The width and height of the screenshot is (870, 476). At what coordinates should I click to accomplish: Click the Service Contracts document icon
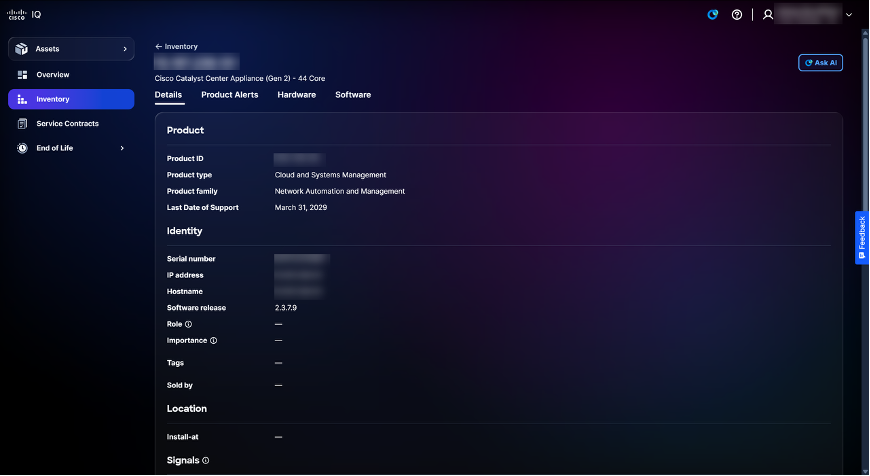22,124
